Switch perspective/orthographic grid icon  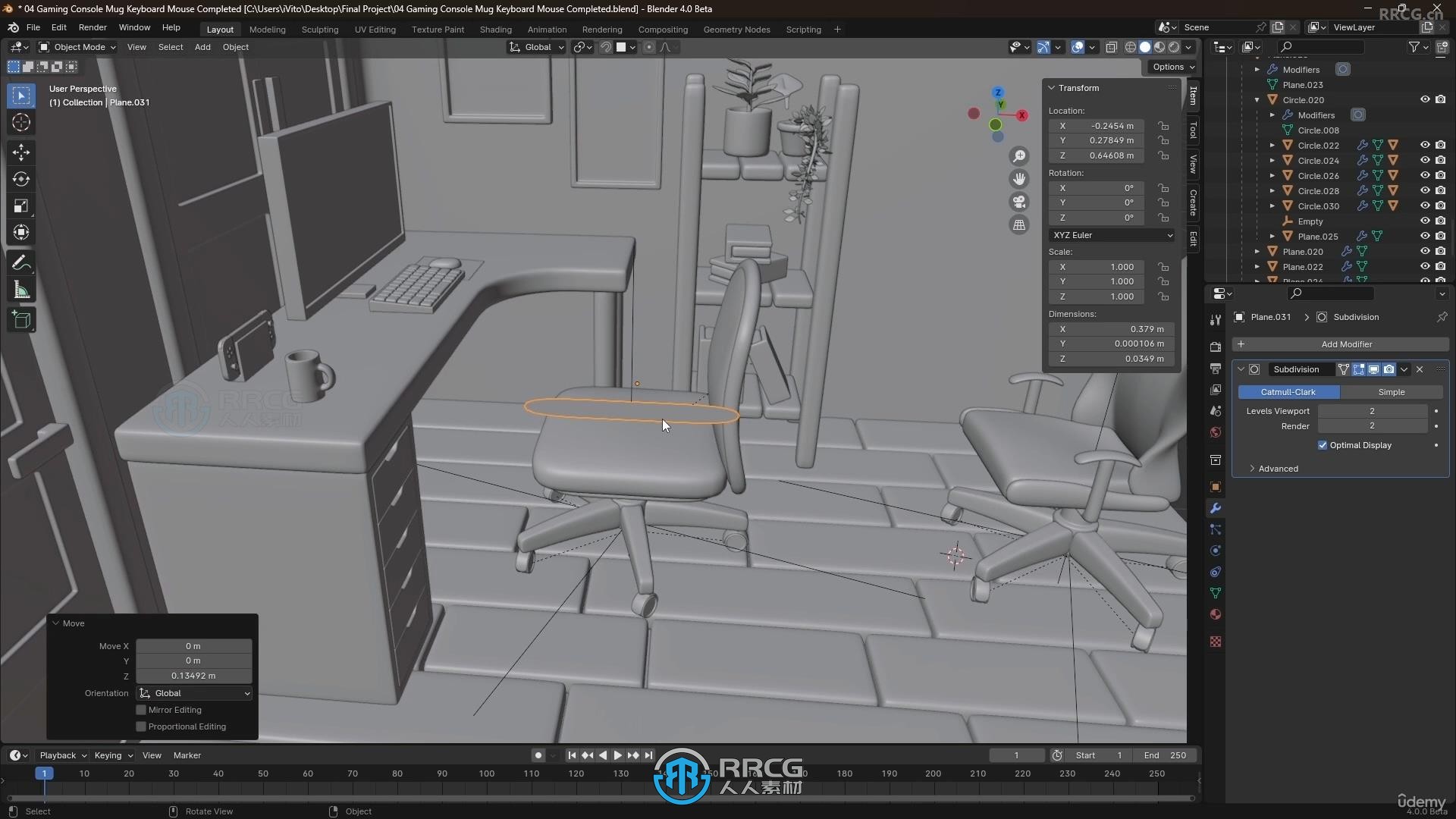(1019, 225)
